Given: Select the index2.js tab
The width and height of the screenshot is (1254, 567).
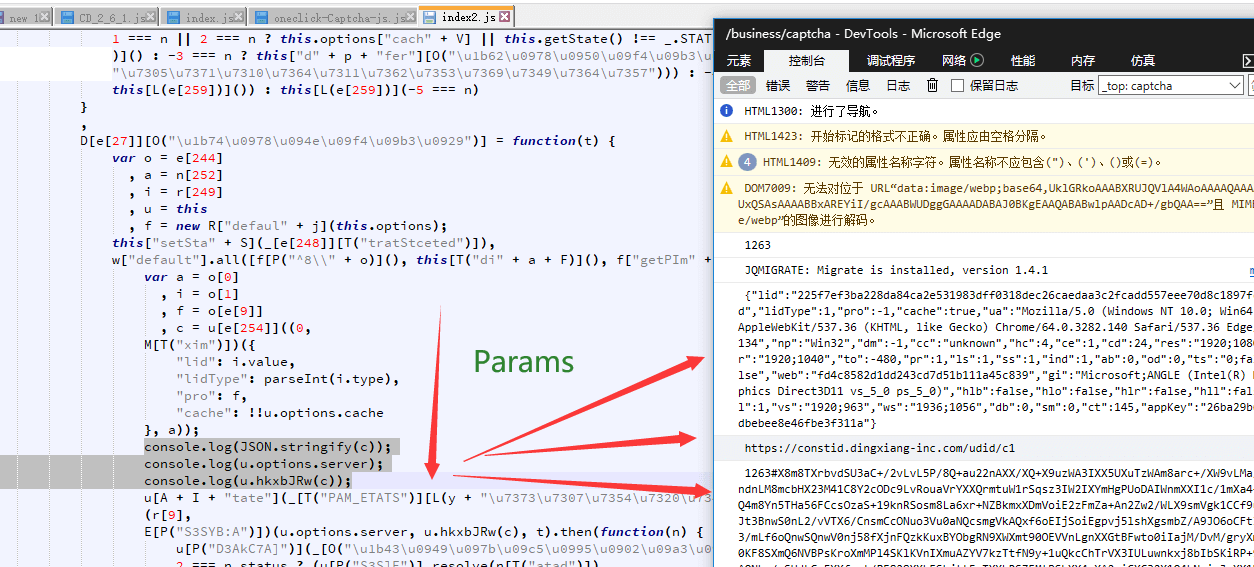Looking at the screenshot, I should 469,17.
